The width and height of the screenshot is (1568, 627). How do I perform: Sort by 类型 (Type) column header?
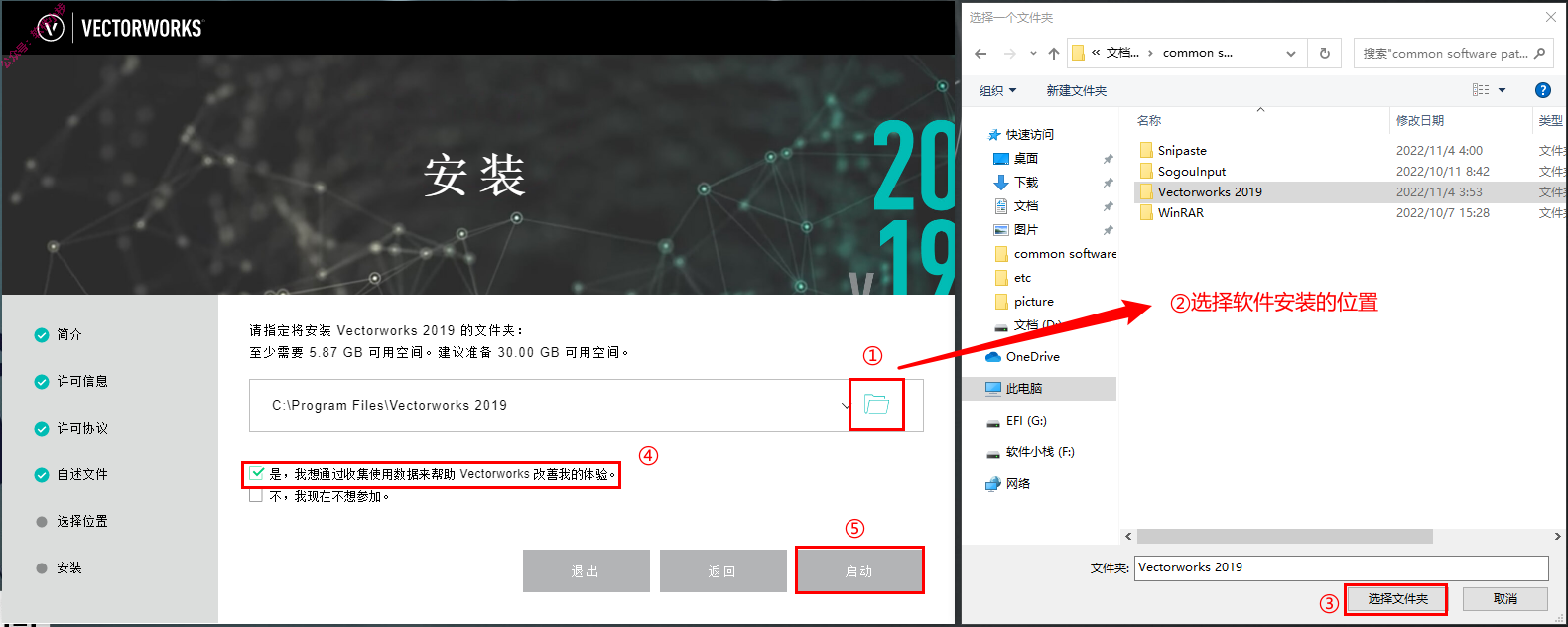click(1550, 120)
